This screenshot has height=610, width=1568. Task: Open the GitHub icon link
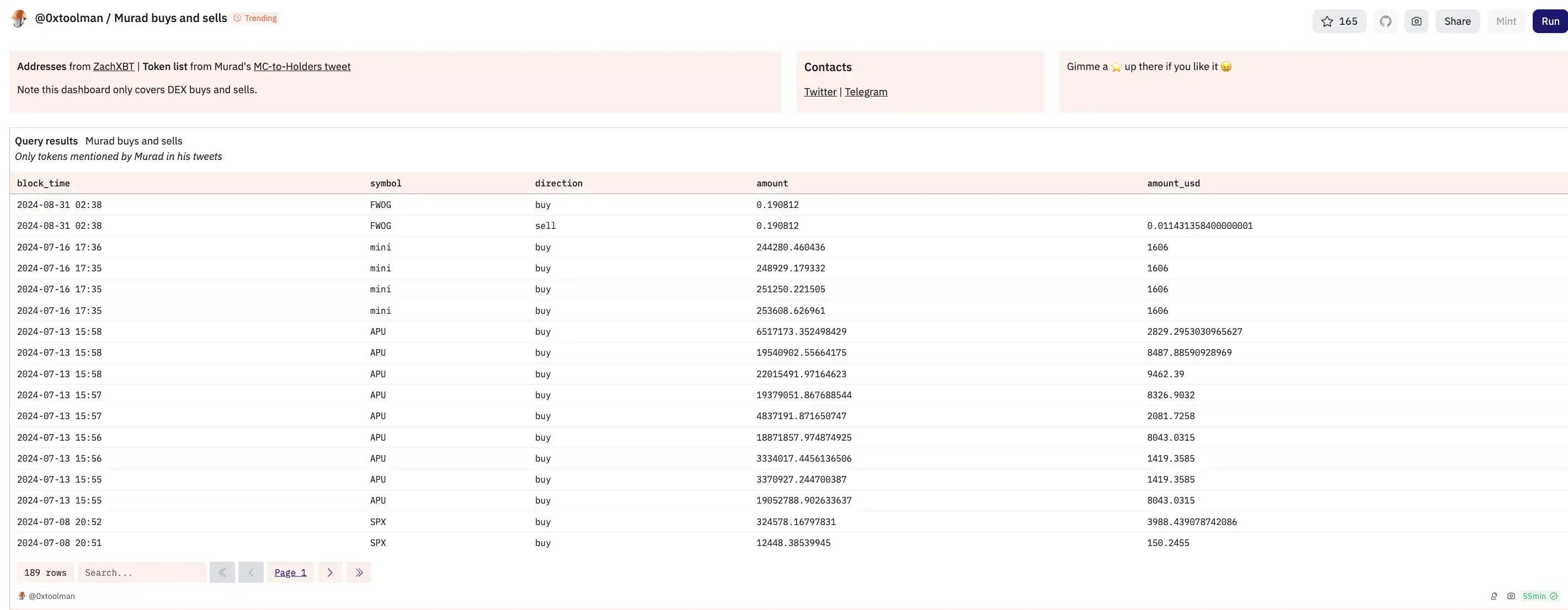coord(1385,22)
